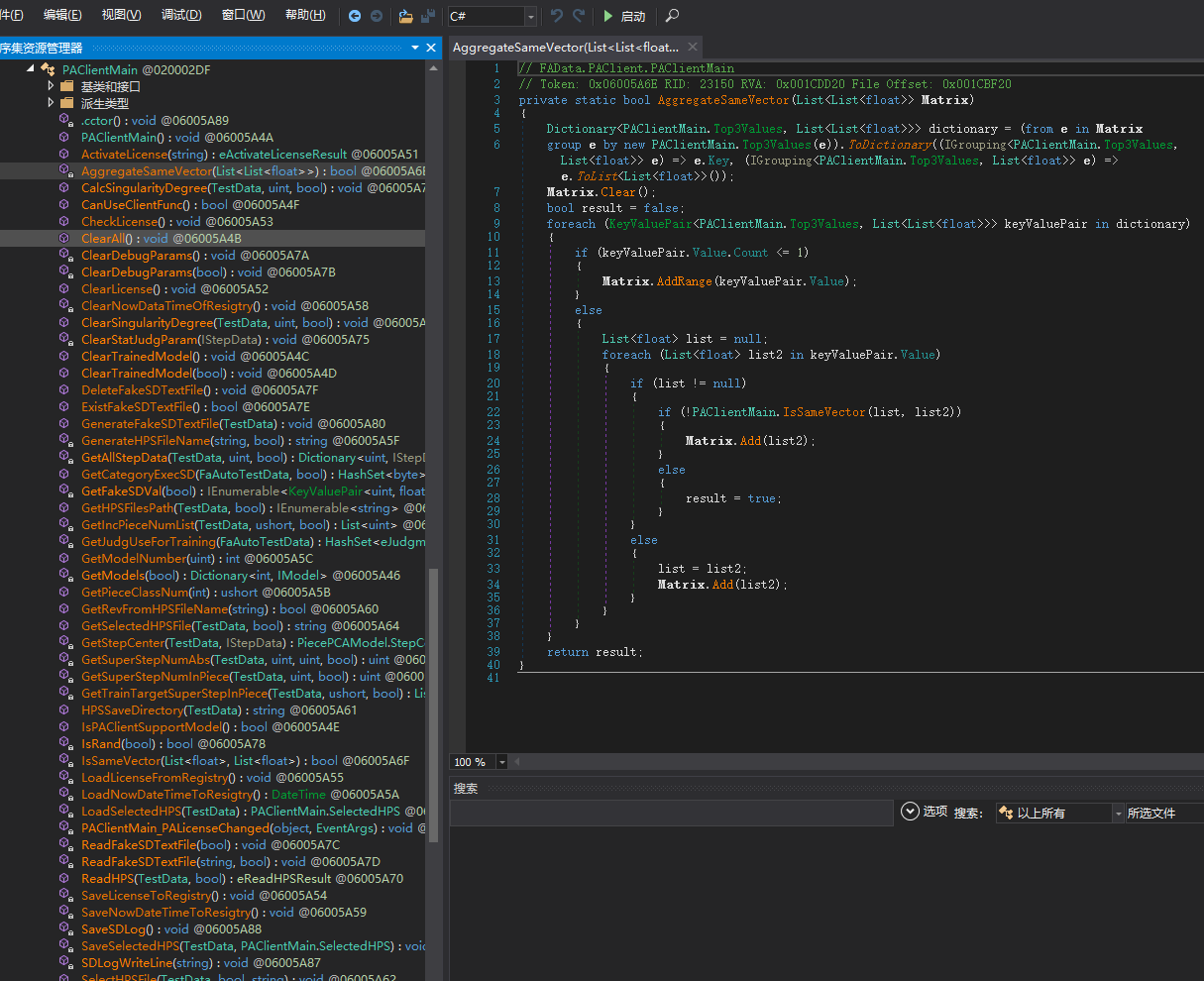
Task: Open the 调试(D) menu
Action: (181, 15)
